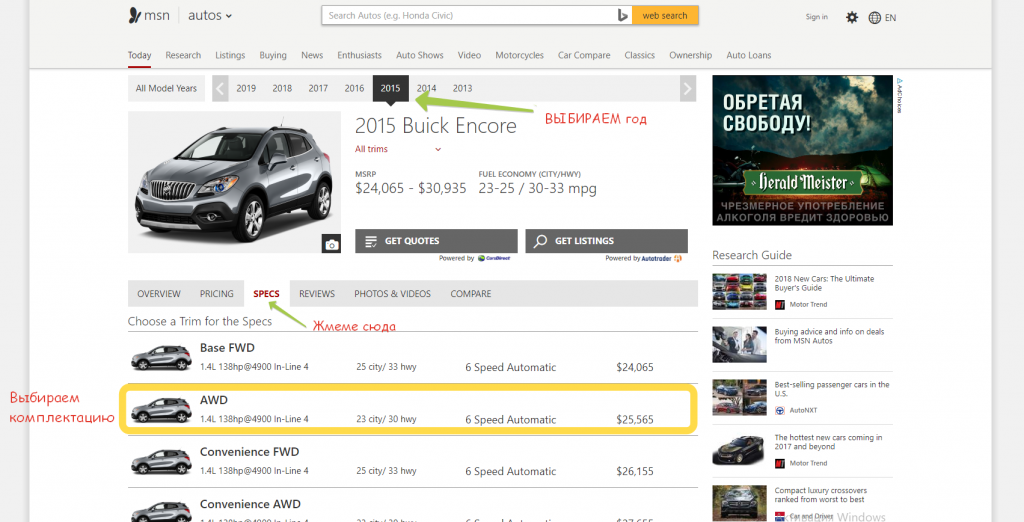Select model year 2019
This screenshot has width=1024, height=522.
point(246,88)
